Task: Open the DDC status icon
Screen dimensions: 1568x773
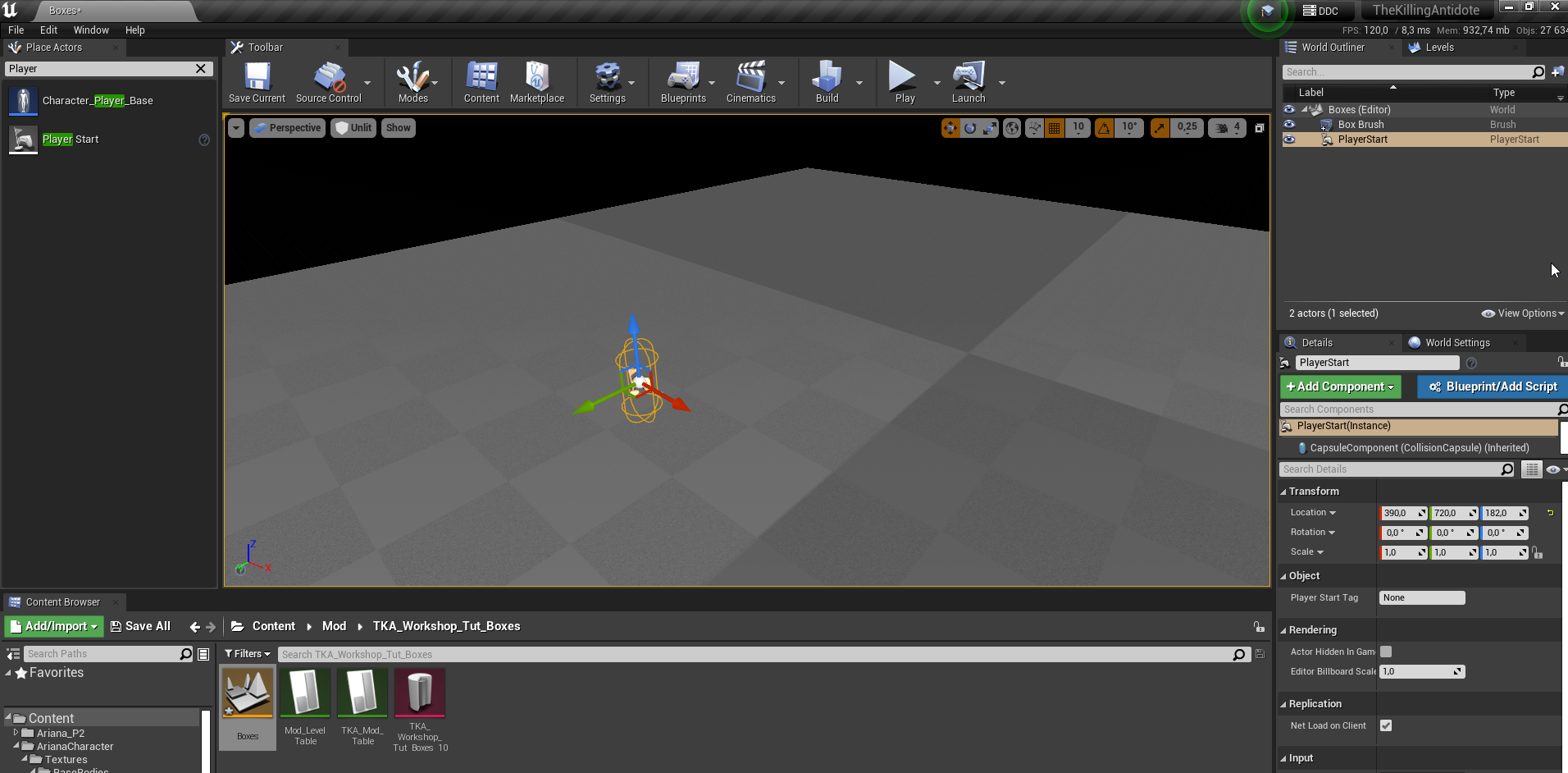Action: [x=1320, y=11]
